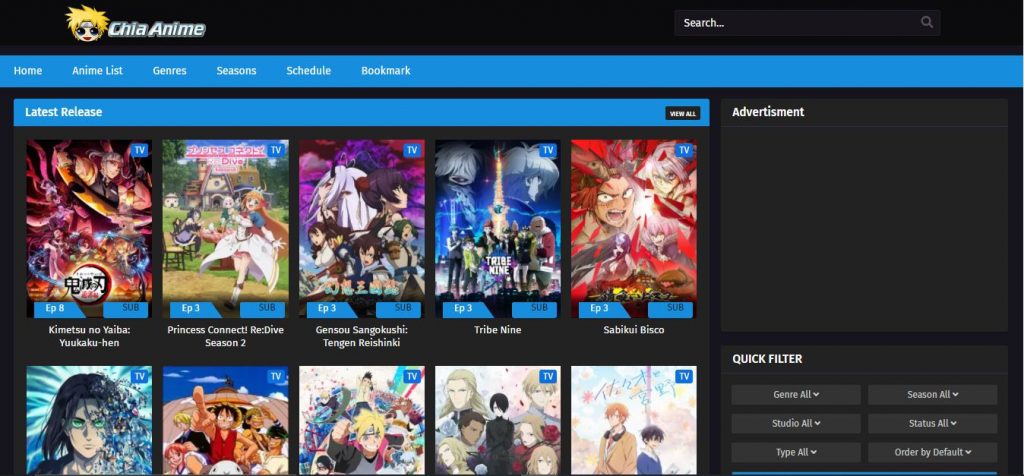Screen dimensions: 1024x476
Task: Open the One Piece straw hat poster
Action: click(x=225, y=420)
